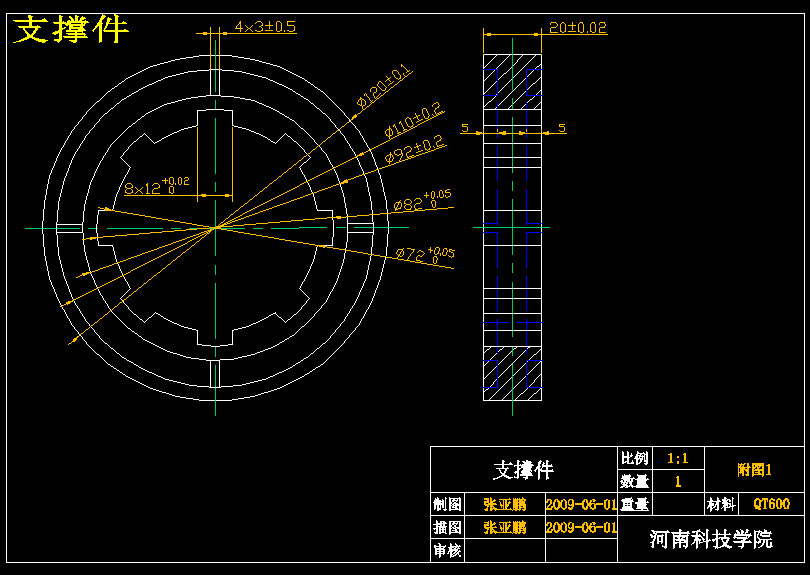Viewport: 810px width, 575px height.
Task: Click the 描图 label cell
Action: click(x=447, y=527)
